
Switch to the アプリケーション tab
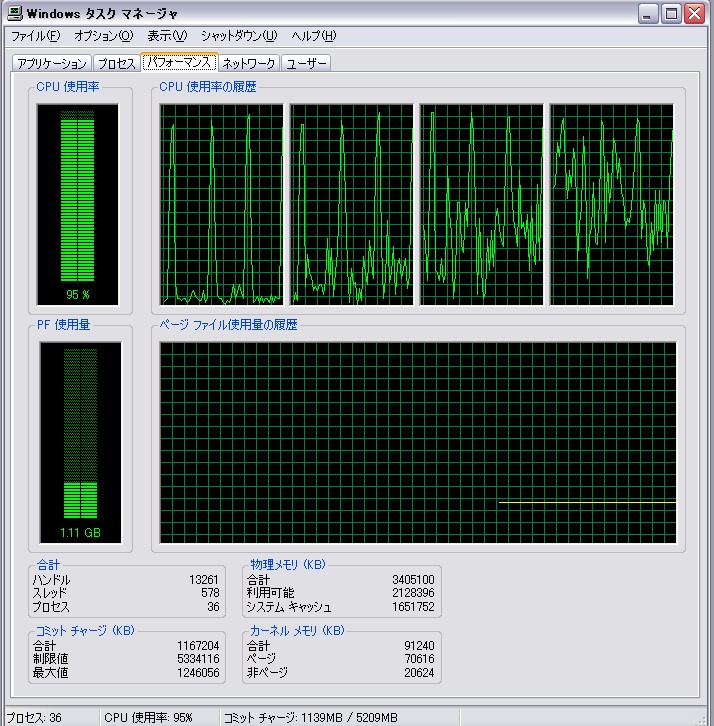[52, 63]
